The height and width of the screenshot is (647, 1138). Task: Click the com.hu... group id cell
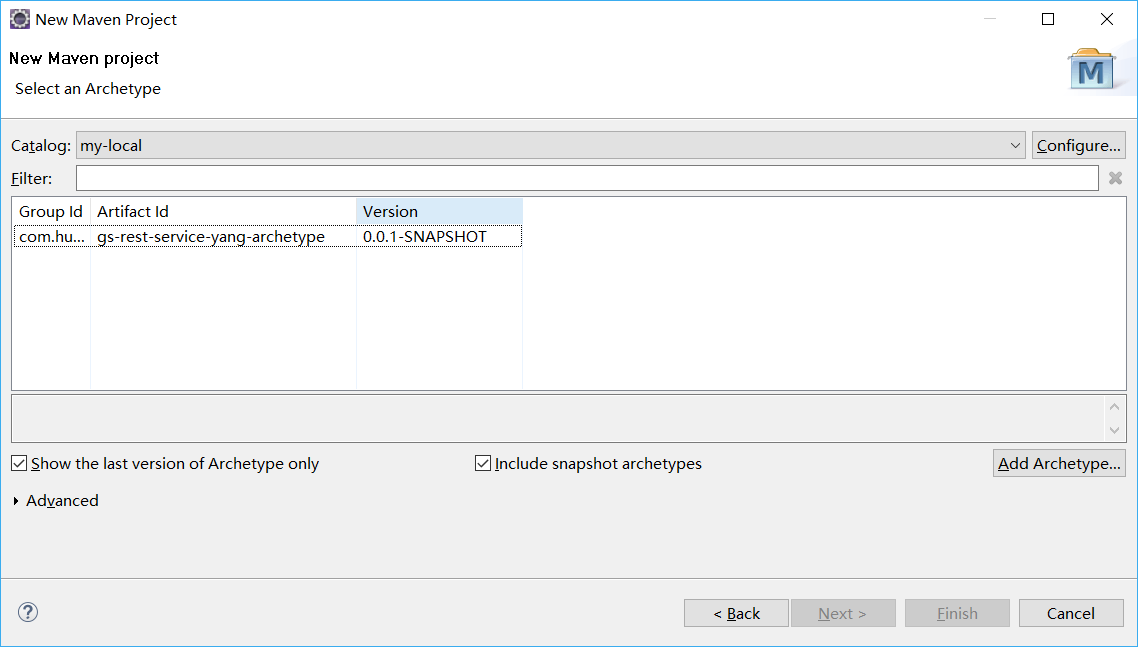[52, 237]
